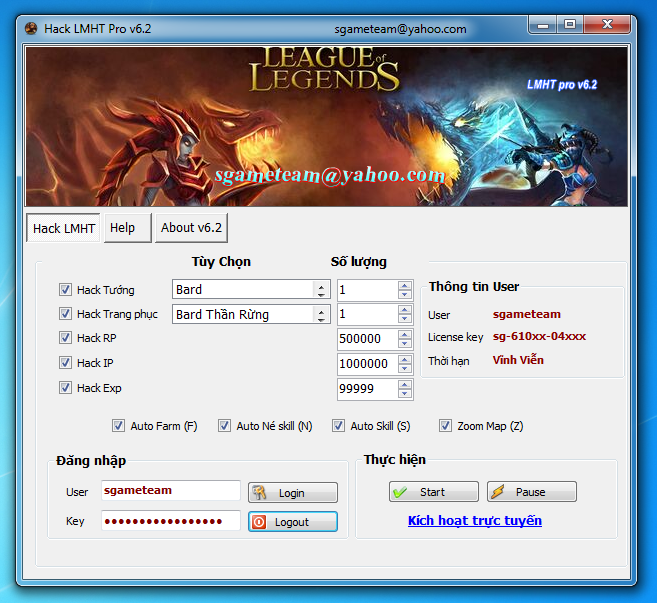Click the License key value sg-610xx-04xxx
657x603 pixels.
(539, 336)
